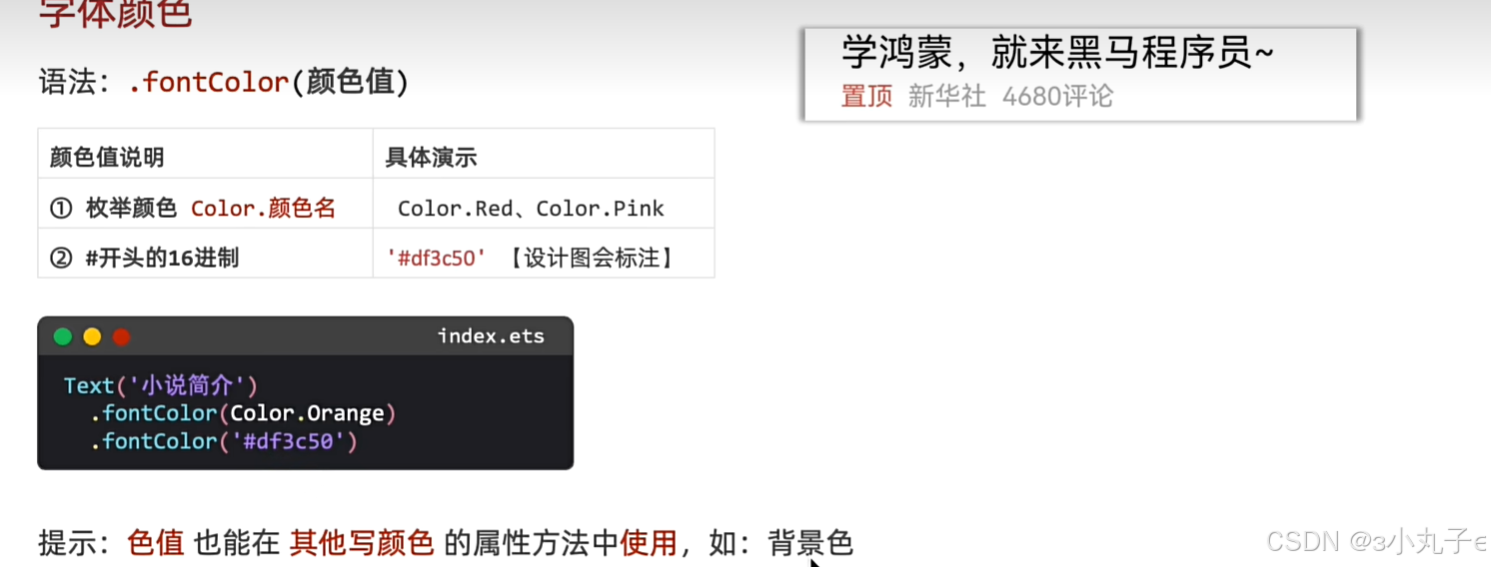Screen dimensions: 1491x567
Task: Click the yellow dot in code window
Action: coord(92,337)
